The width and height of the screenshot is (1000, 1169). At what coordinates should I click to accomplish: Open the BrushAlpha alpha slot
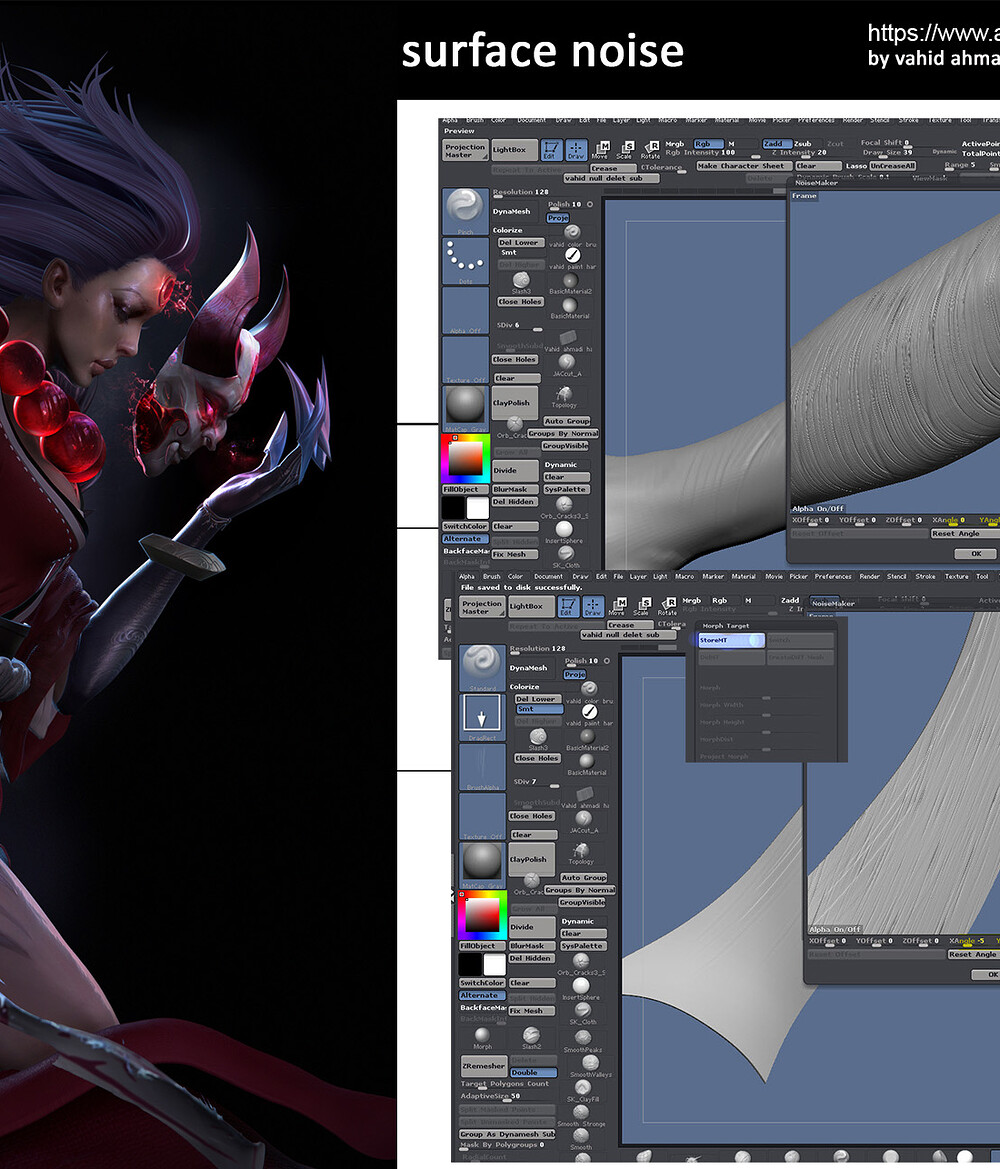click(x=482, y=766)
